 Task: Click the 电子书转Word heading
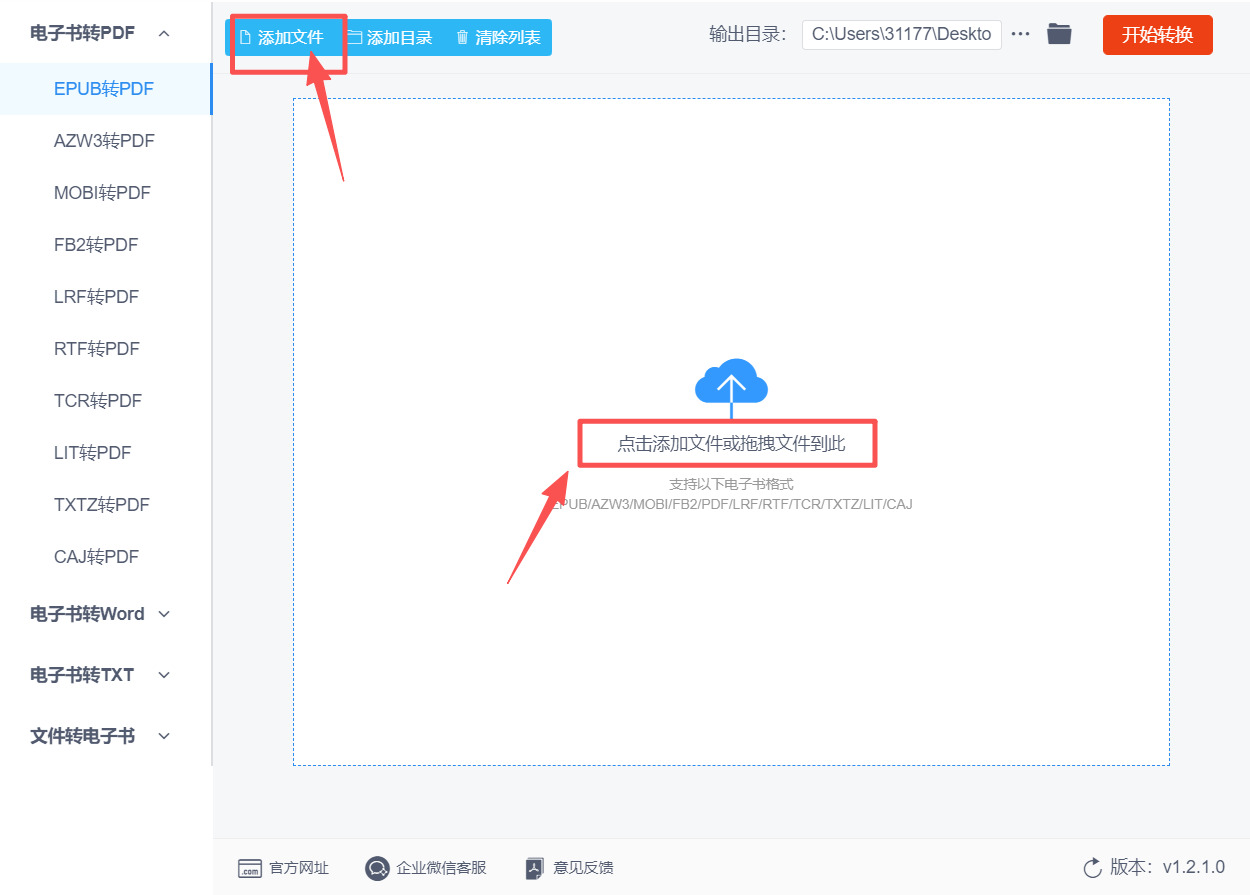point(87,614)
